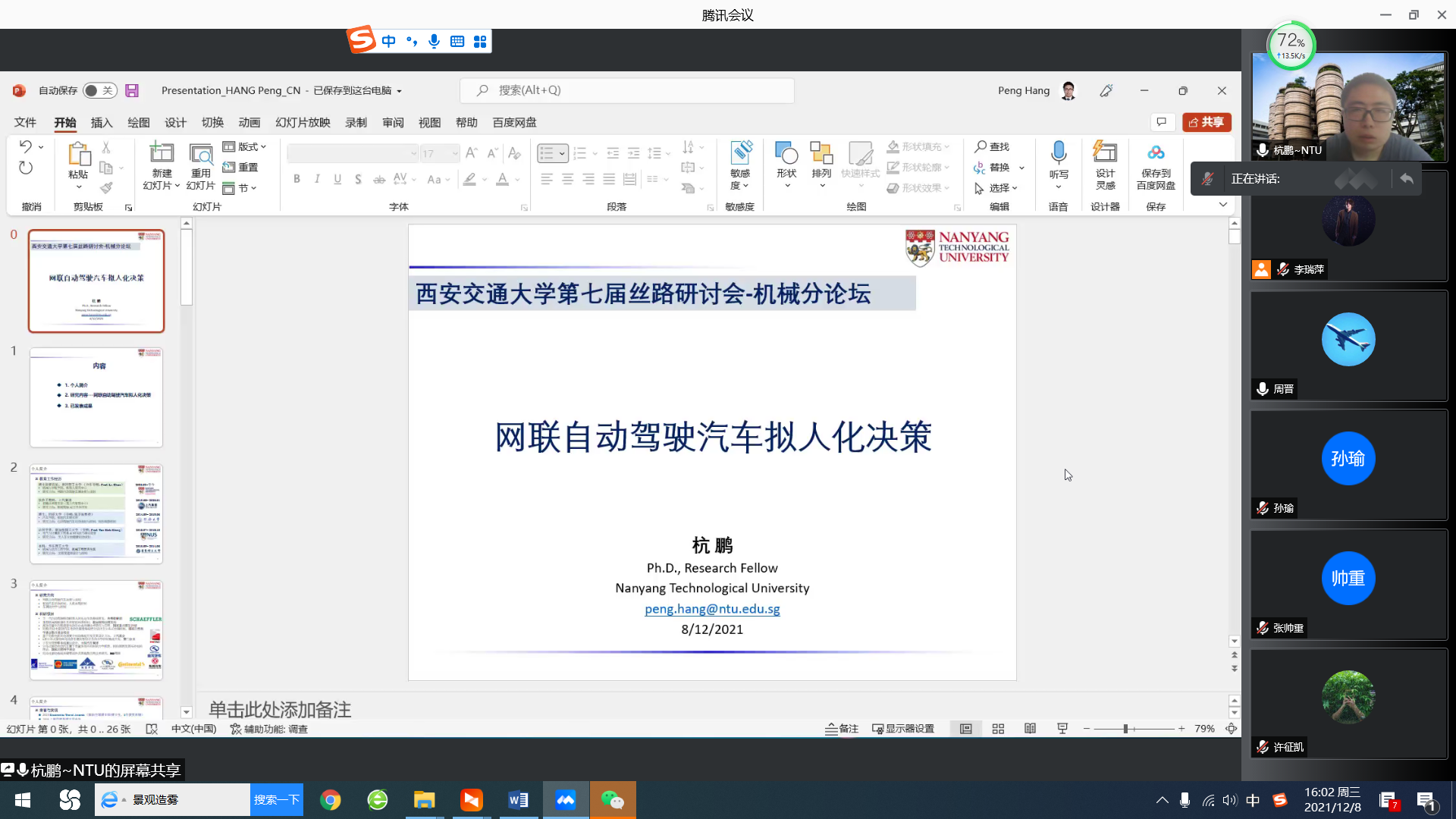Start Slide Show from status bar icon
Image resolution: width=1456 pixels, height=819 pixels.
(x=1062, y=729)
